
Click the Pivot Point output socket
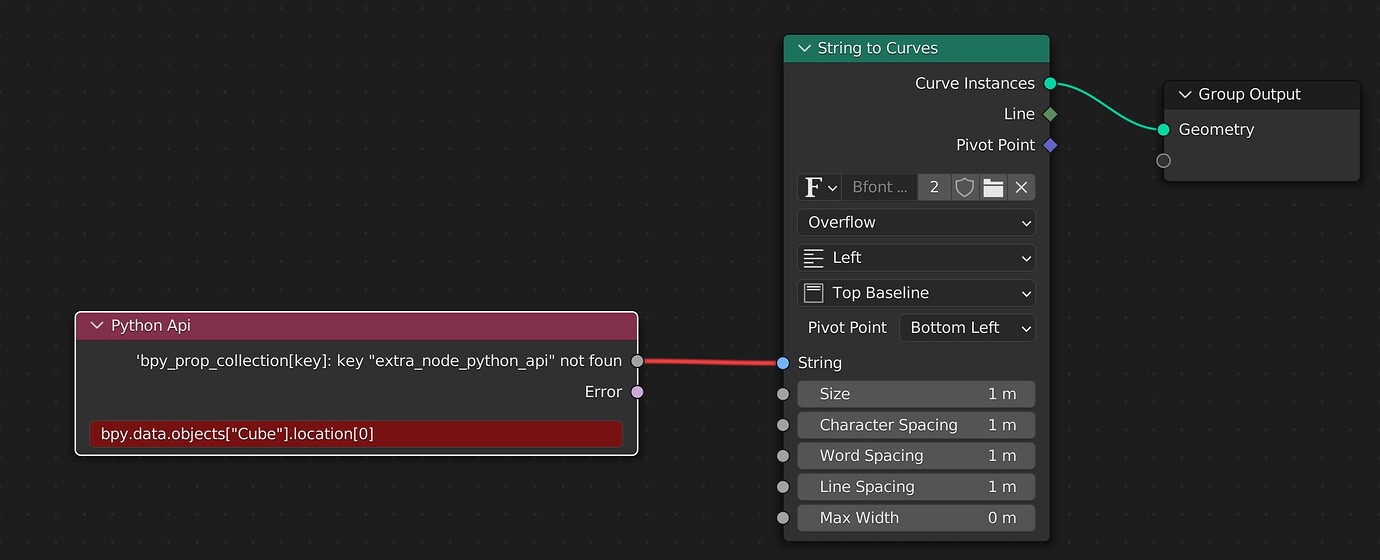[1050, 145]
